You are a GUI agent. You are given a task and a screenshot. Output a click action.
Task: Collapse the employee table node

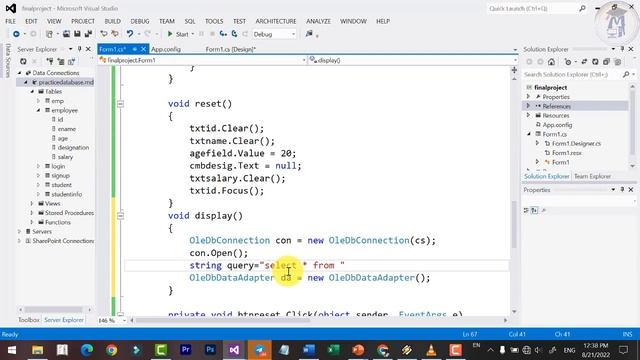click(x=39, y=110)
